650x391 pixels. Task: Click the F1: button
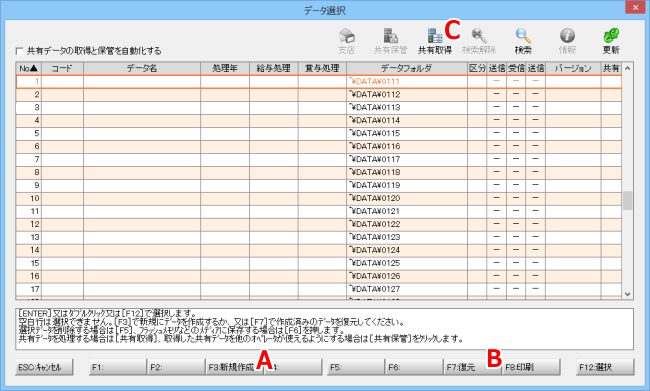click(x=118, y=367)
